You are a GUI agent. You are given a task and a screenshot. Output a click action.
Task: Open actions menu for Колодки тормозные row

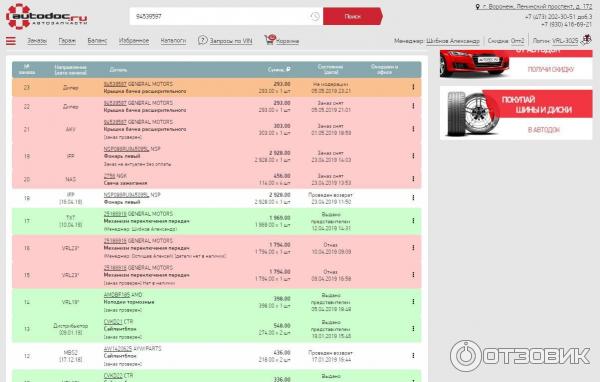pyautogui.click(x=413, y=302)
